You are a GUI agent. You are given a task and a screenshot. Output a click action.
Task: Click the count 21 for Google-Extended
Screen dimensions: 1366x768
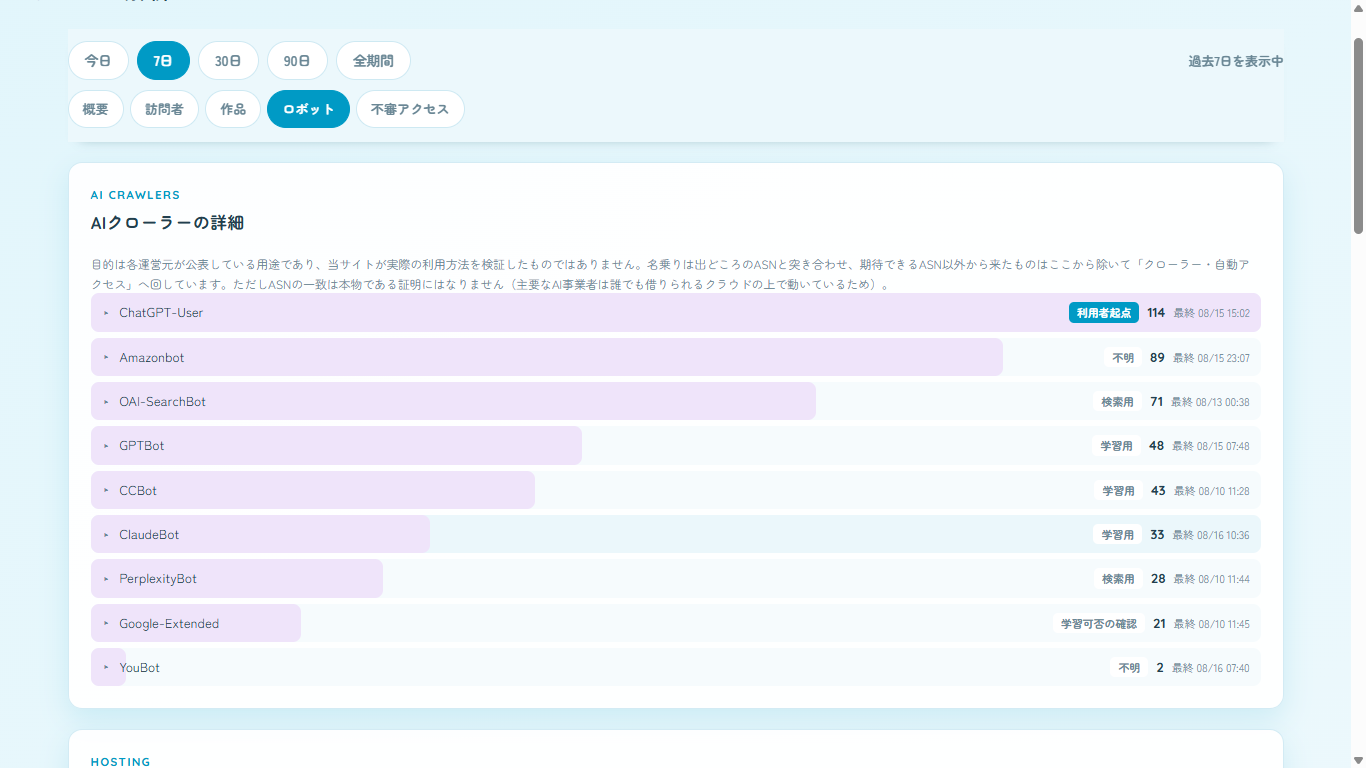(1159, 624)
